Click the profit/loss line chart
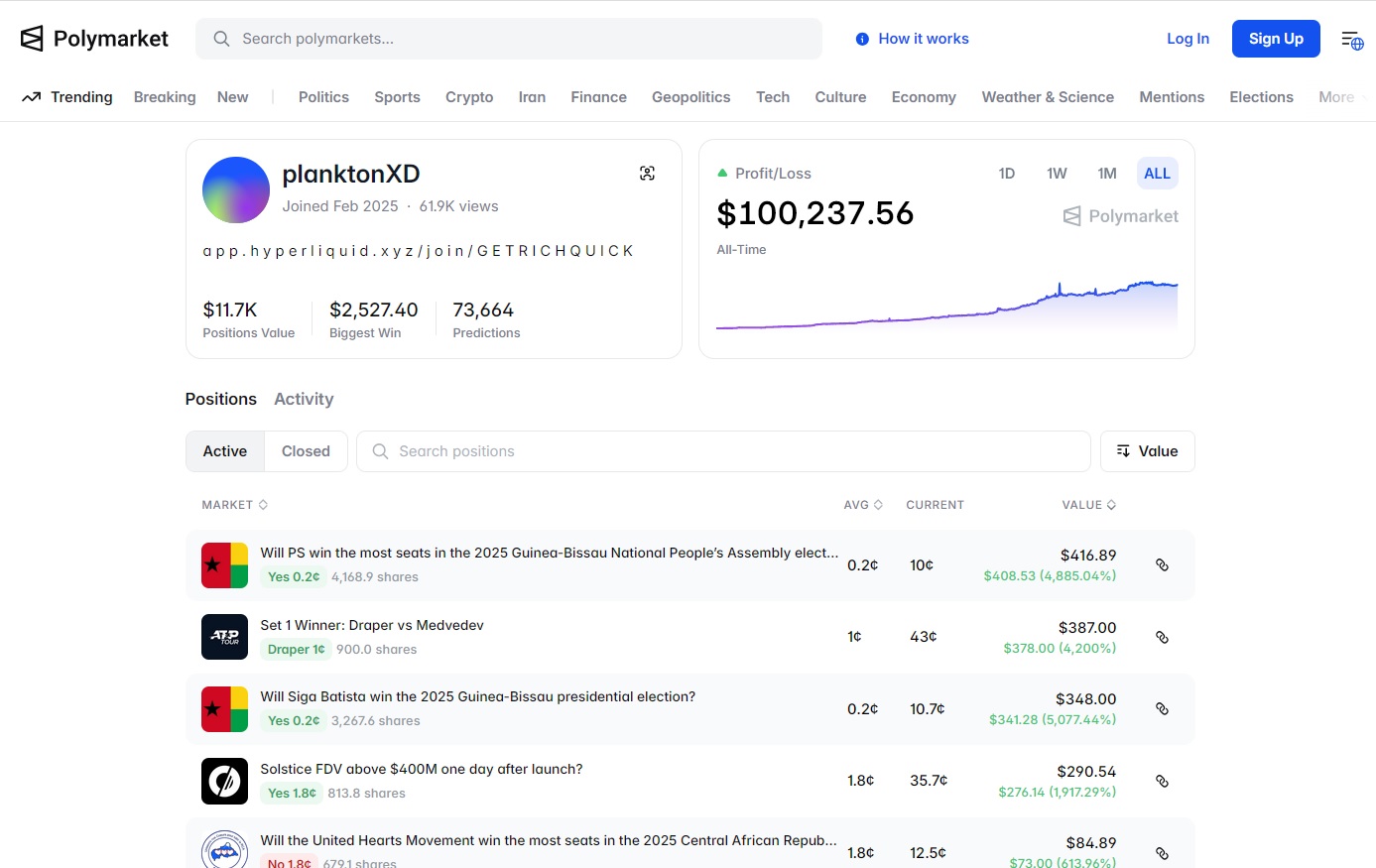Image resolution: width=1376 pixels, height=868 pixels. (x=947, y=306)
